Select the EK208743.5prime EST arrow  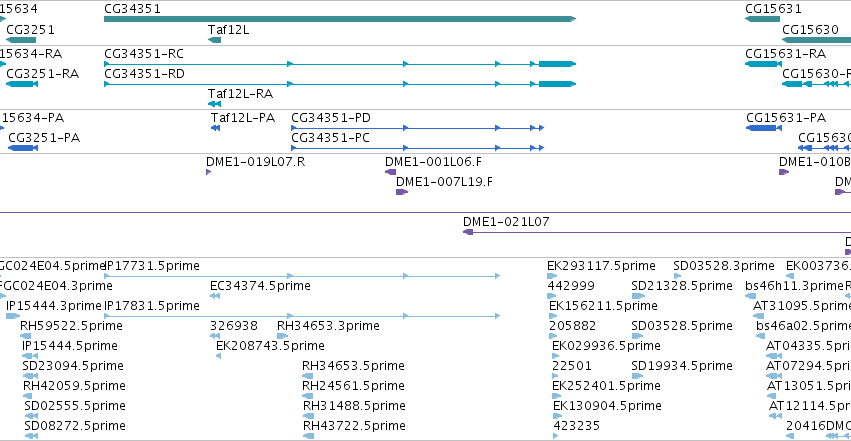coord(218,356)
